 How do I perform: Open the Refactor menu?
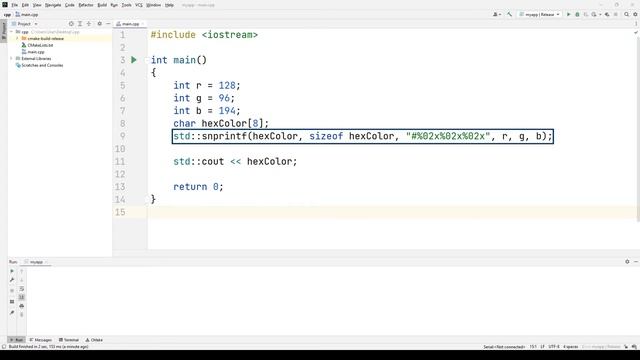point(86,5)
